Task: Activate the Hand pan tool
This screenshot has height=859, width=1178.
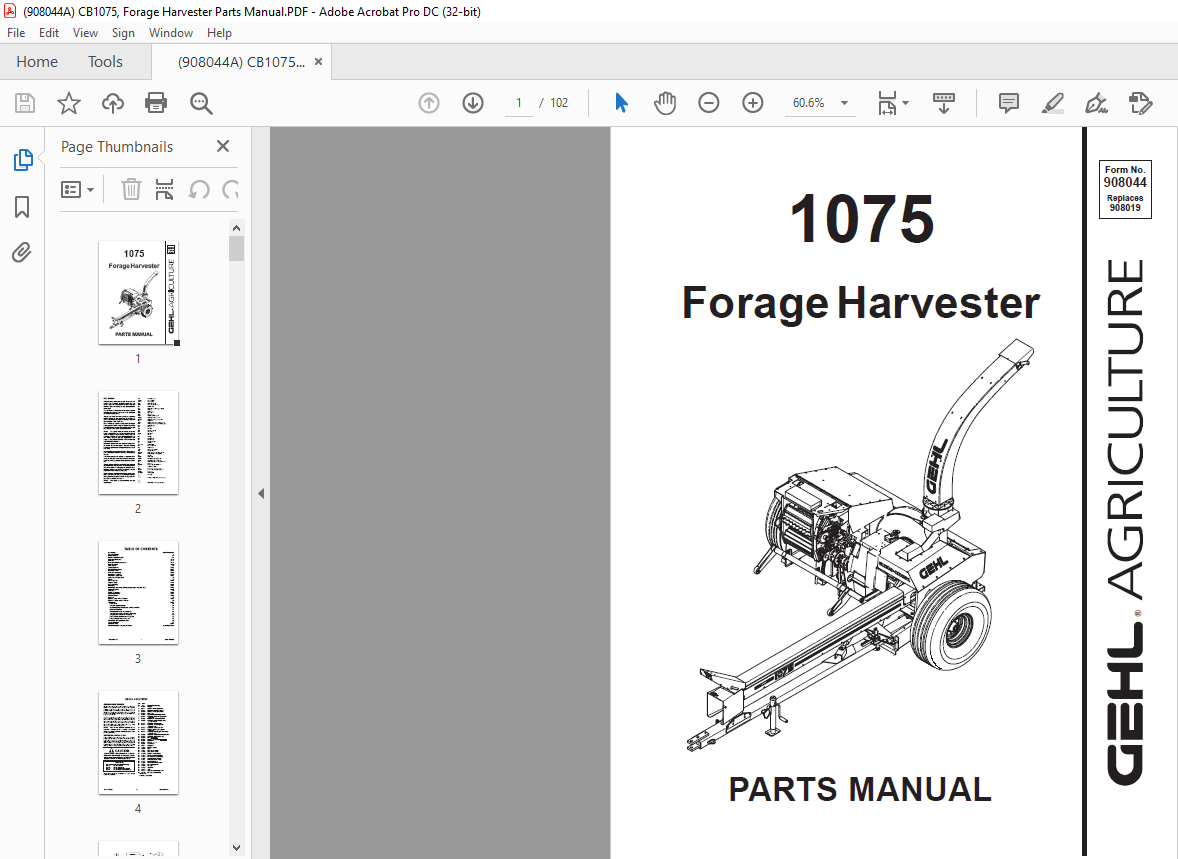Action: click(664, 103)
